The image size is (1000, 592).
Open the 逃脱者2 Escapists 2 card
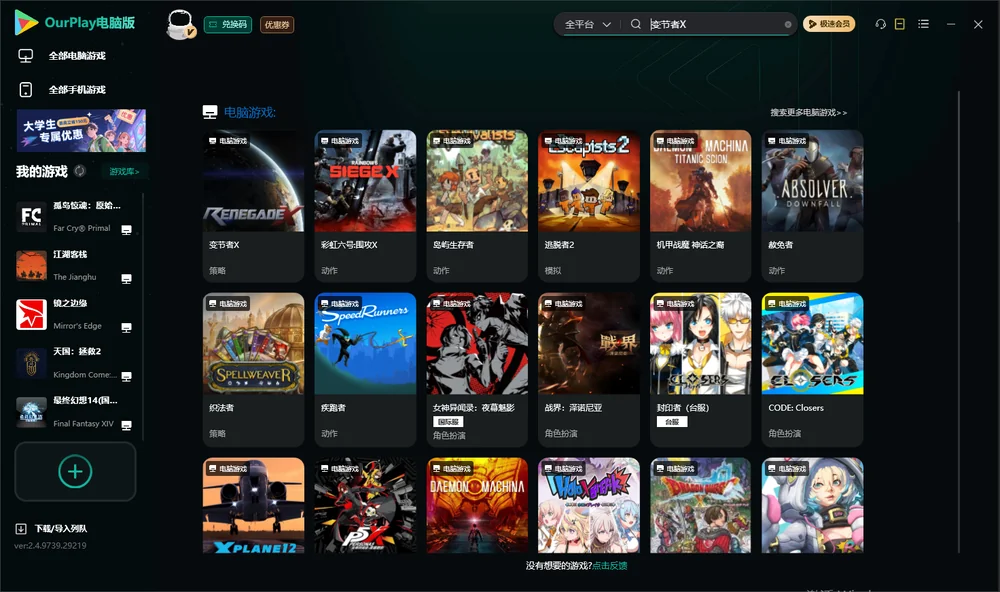click(x=589, y=205)
